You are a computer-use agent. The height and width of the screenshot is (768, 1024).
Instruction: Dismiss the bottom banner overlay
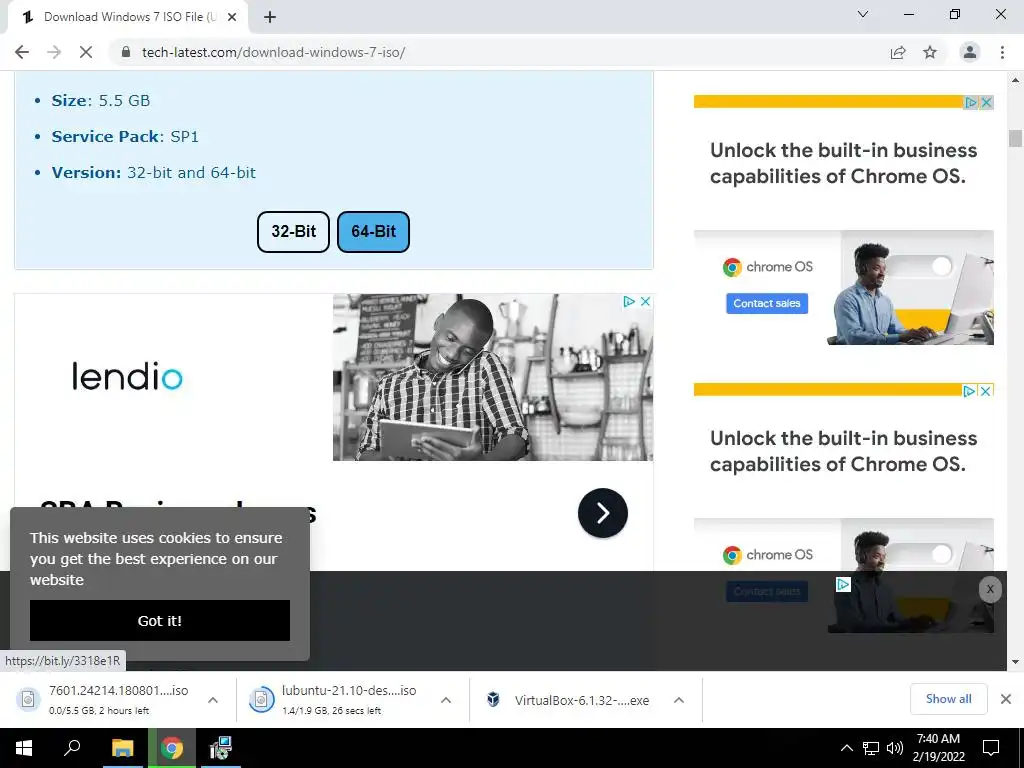click(x=990, y=589)
